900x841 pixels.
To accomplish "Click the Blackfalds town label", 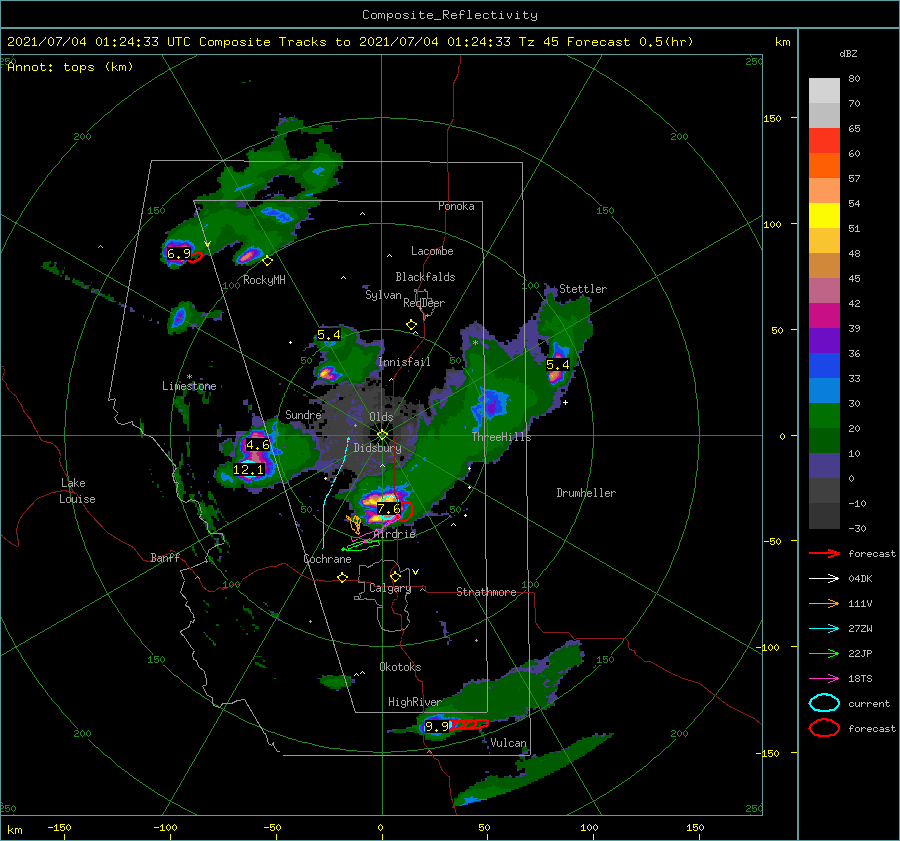I will (425, 277).
